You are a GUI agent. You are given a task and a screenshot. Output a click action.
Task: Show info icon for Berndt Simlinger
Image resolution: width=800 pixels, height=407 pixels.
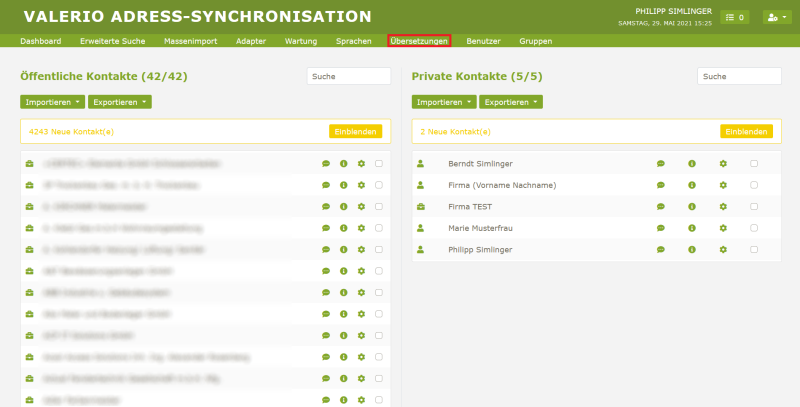692,164
